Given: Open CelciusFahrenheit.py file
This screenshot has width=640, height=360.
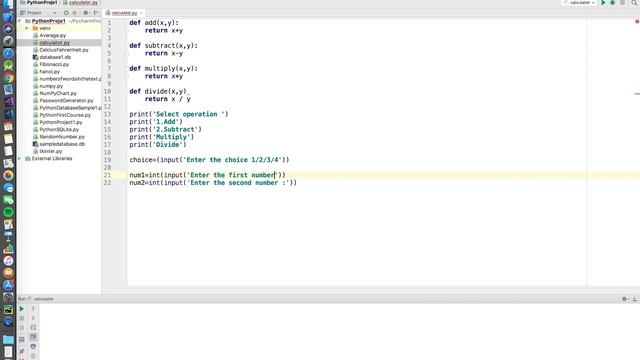Looking at the screenshot, I should 64,50.
